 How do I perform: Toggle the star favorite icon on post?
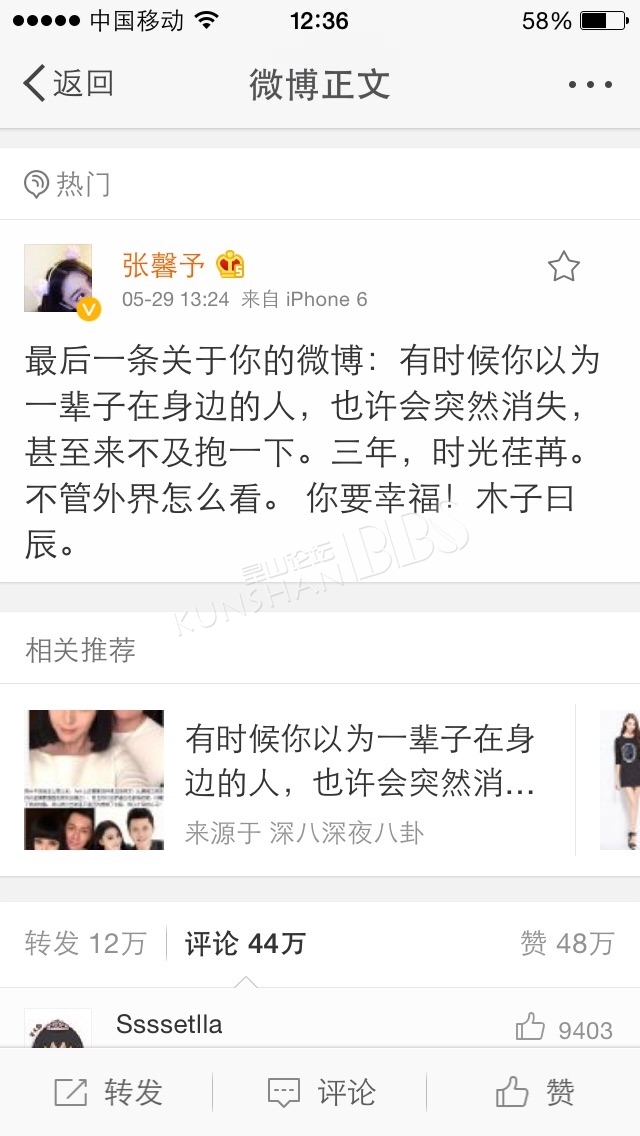(563, 267)
